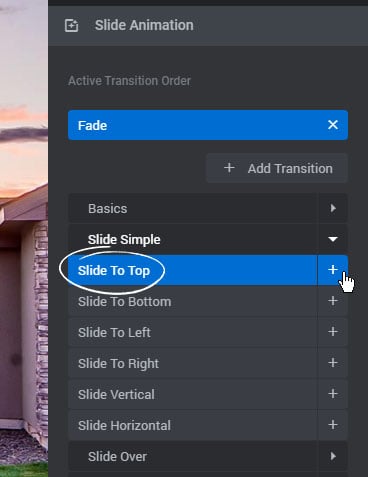
Task: Select the active Fade transition entry
Action: [x=197, y=125]
